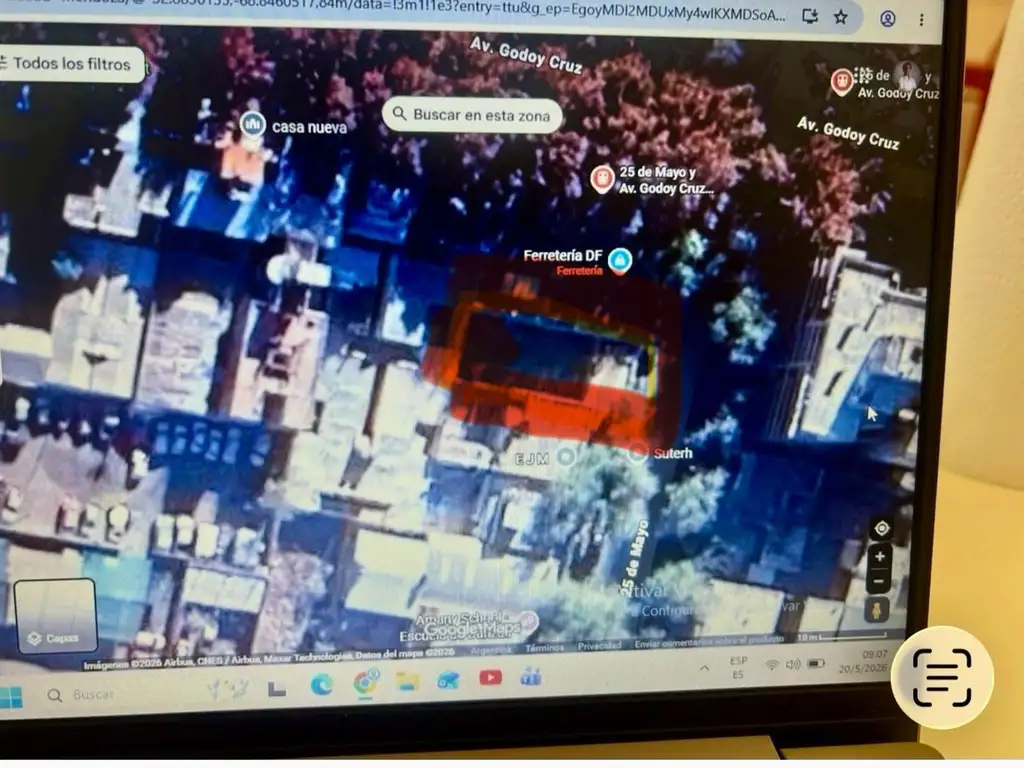This screenshot has width=1024, height=768.
Task: Open the Privacidad link
Action: (x=599, y=645)
